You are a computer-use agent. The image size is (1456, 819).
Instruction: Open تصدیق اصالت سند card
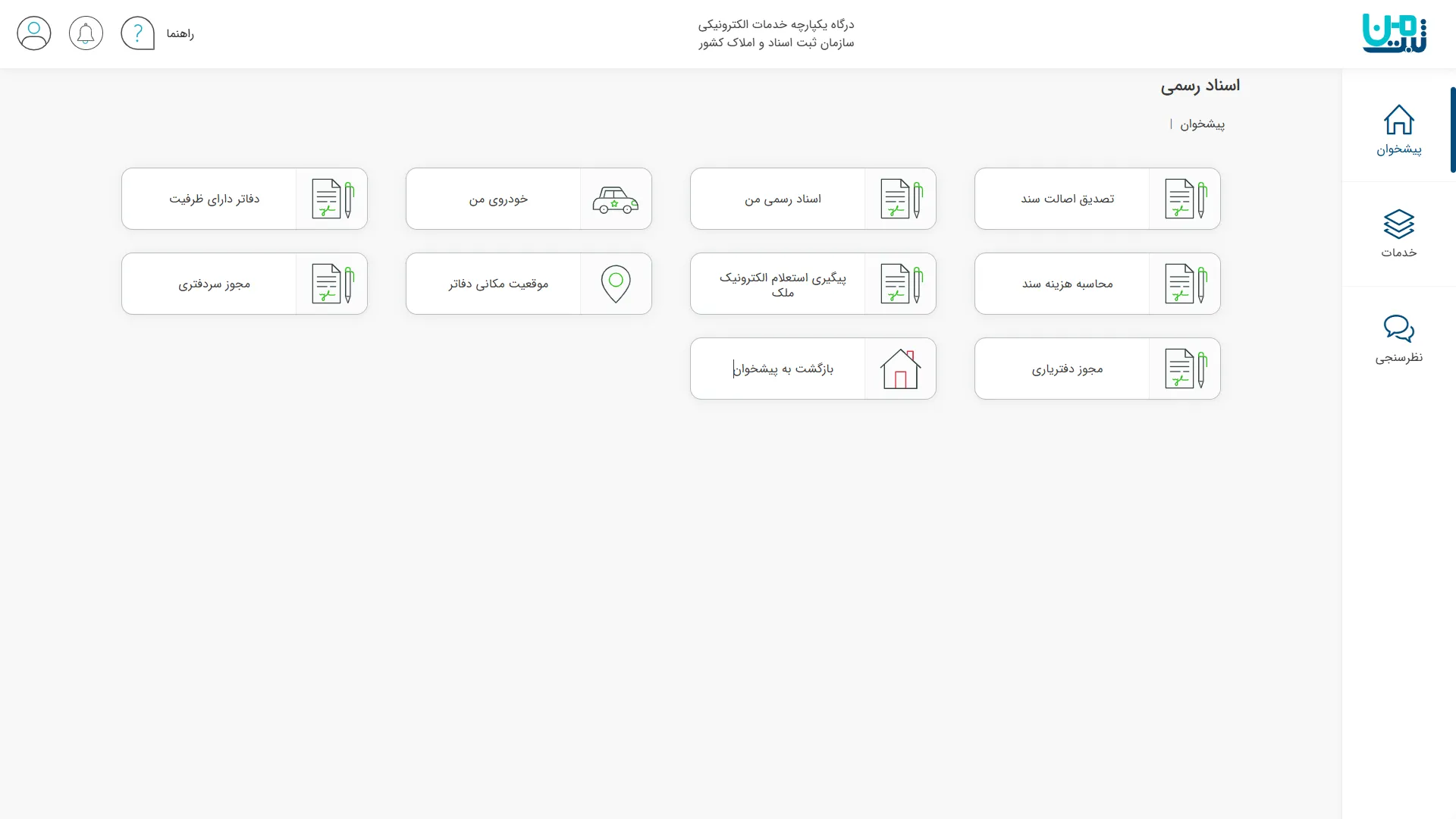[1067, 199]
